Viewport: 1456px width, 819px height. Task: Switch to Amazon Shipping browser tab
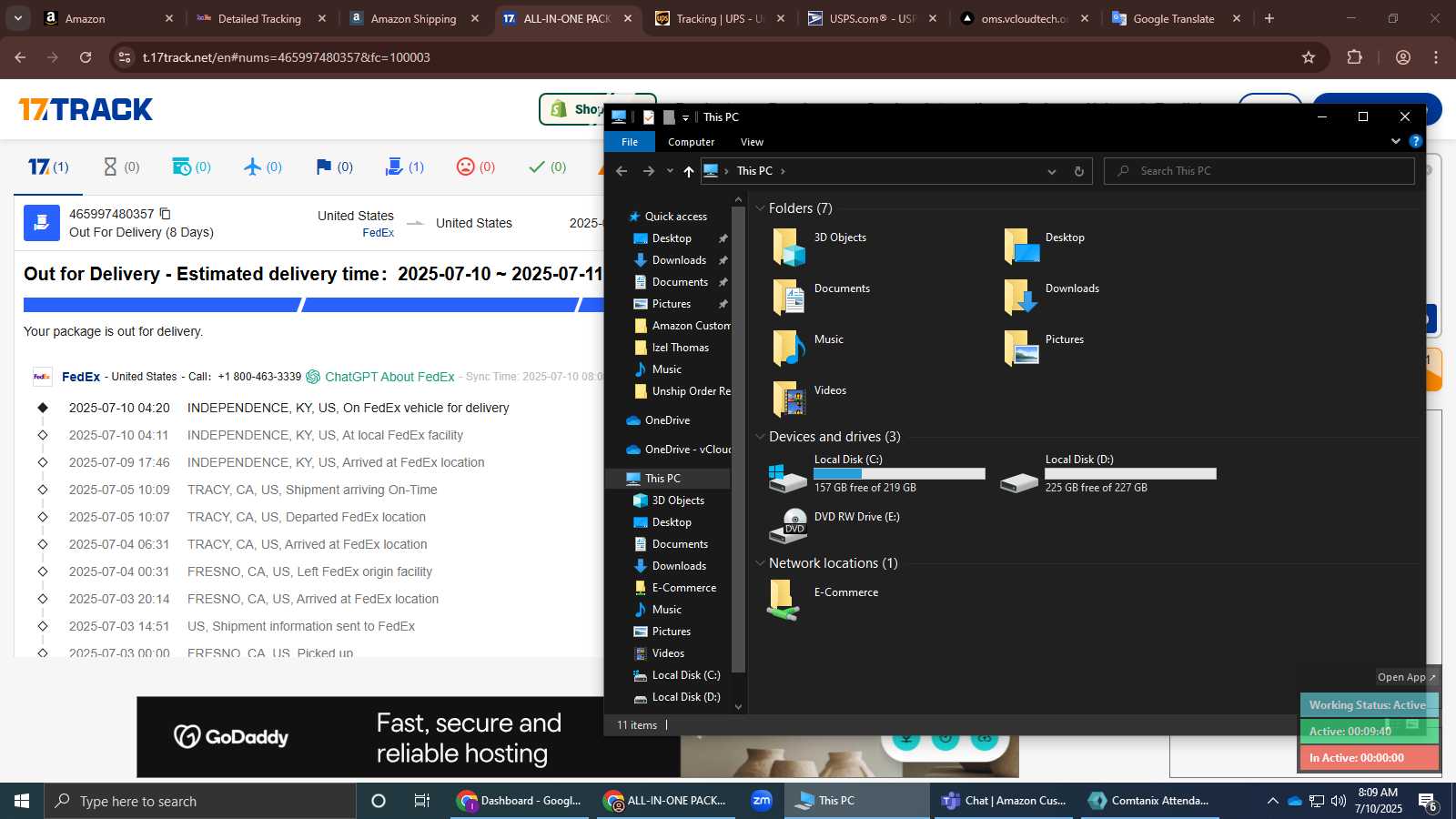click(x=414, y=18)
